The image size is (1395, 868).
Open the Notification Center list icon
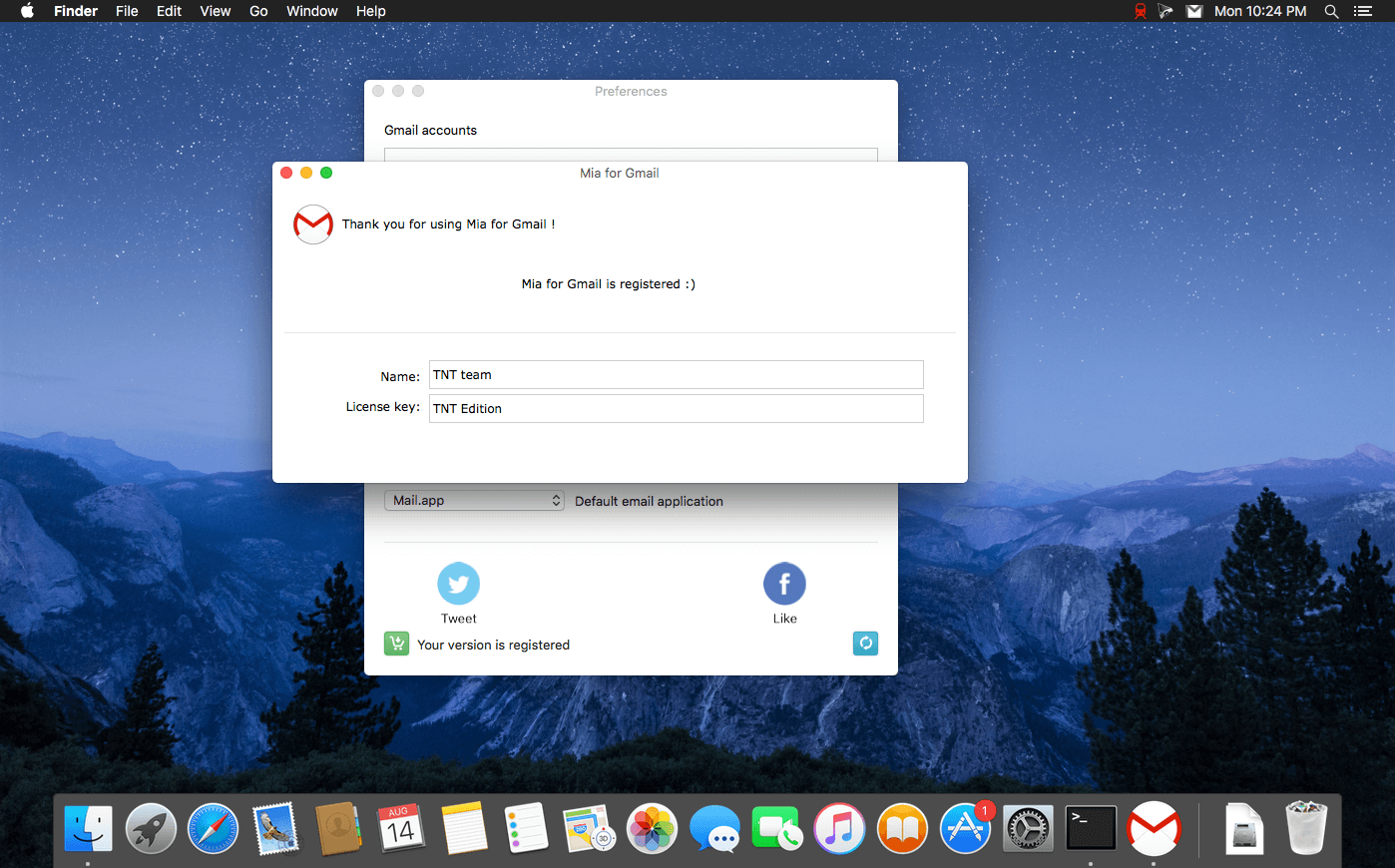(1363, 11)
